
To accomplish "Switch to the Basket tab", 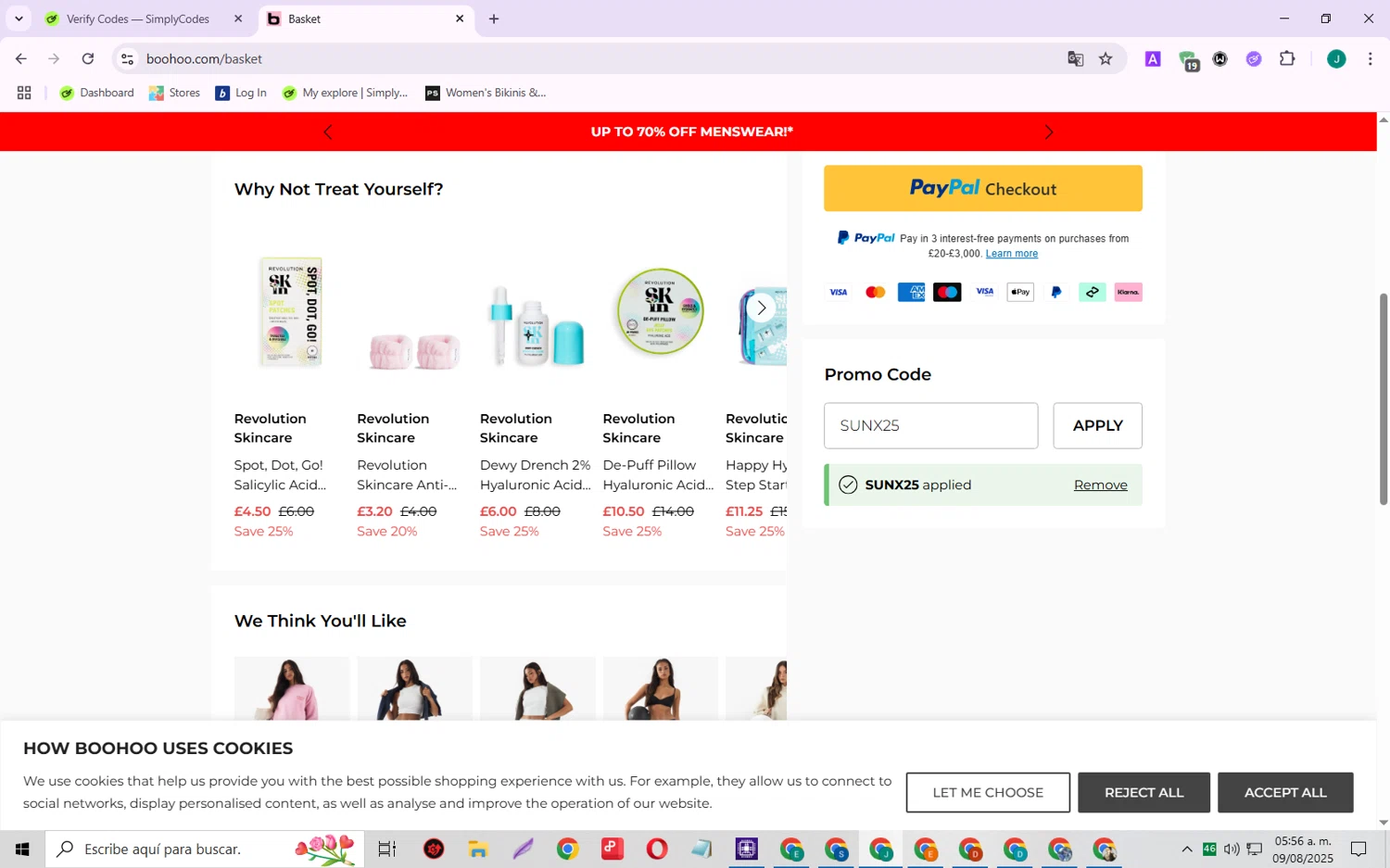I will pos(358,19).
